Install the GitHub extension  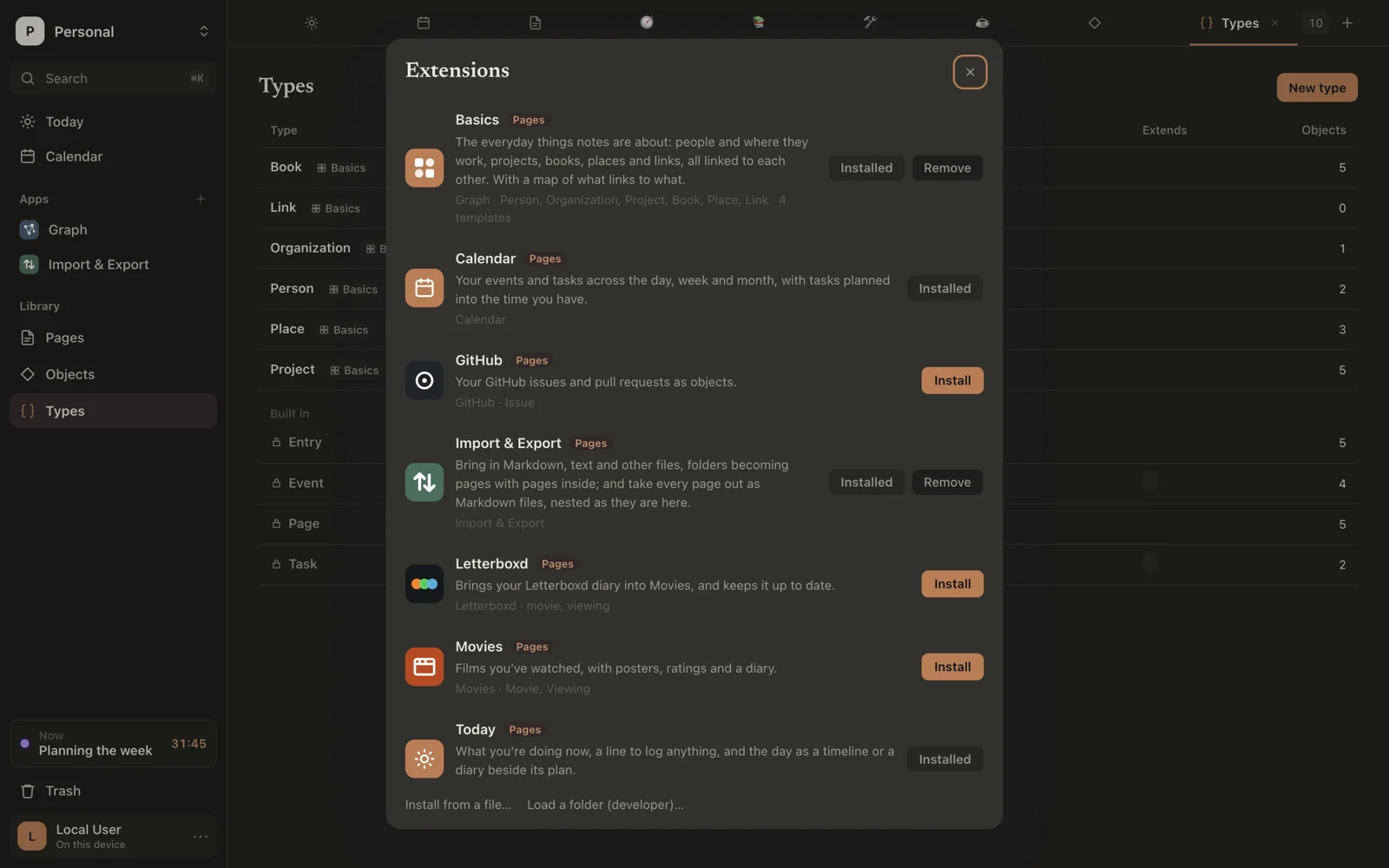tap(952, 380)
